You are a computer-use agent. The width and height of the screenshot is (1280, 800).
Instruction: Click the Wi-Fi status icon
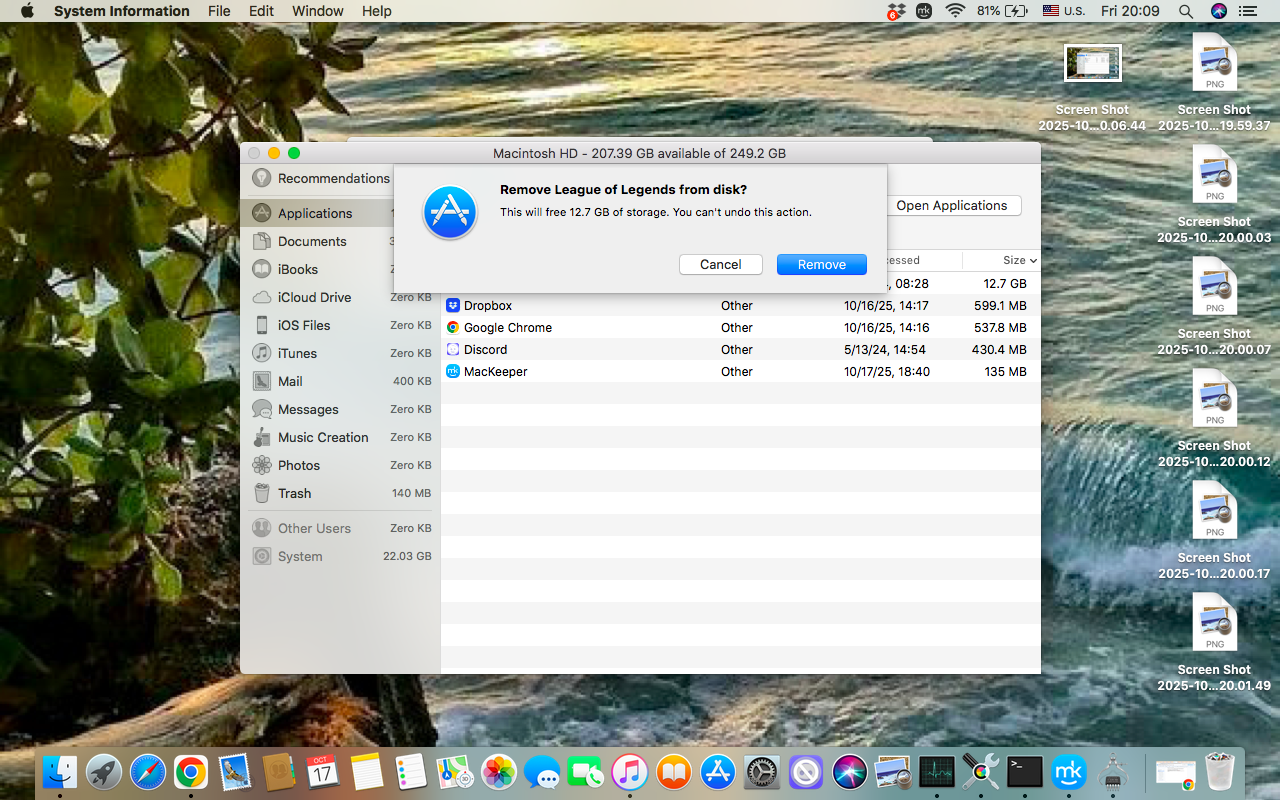[955, 11]
